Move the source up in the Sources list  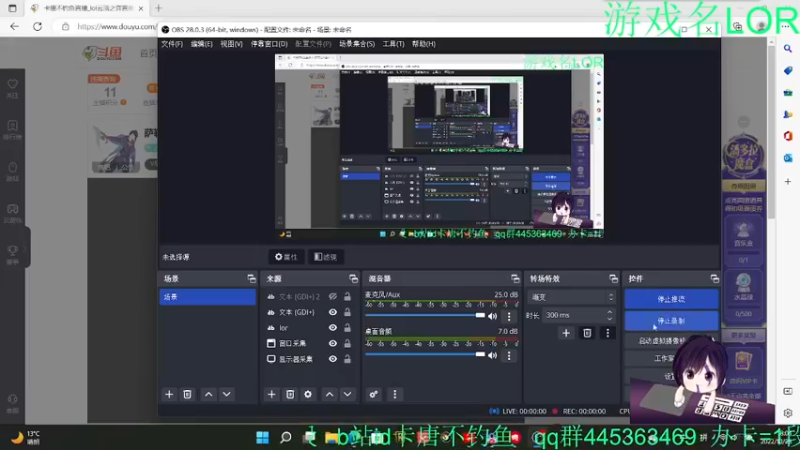tap(329, 394)
